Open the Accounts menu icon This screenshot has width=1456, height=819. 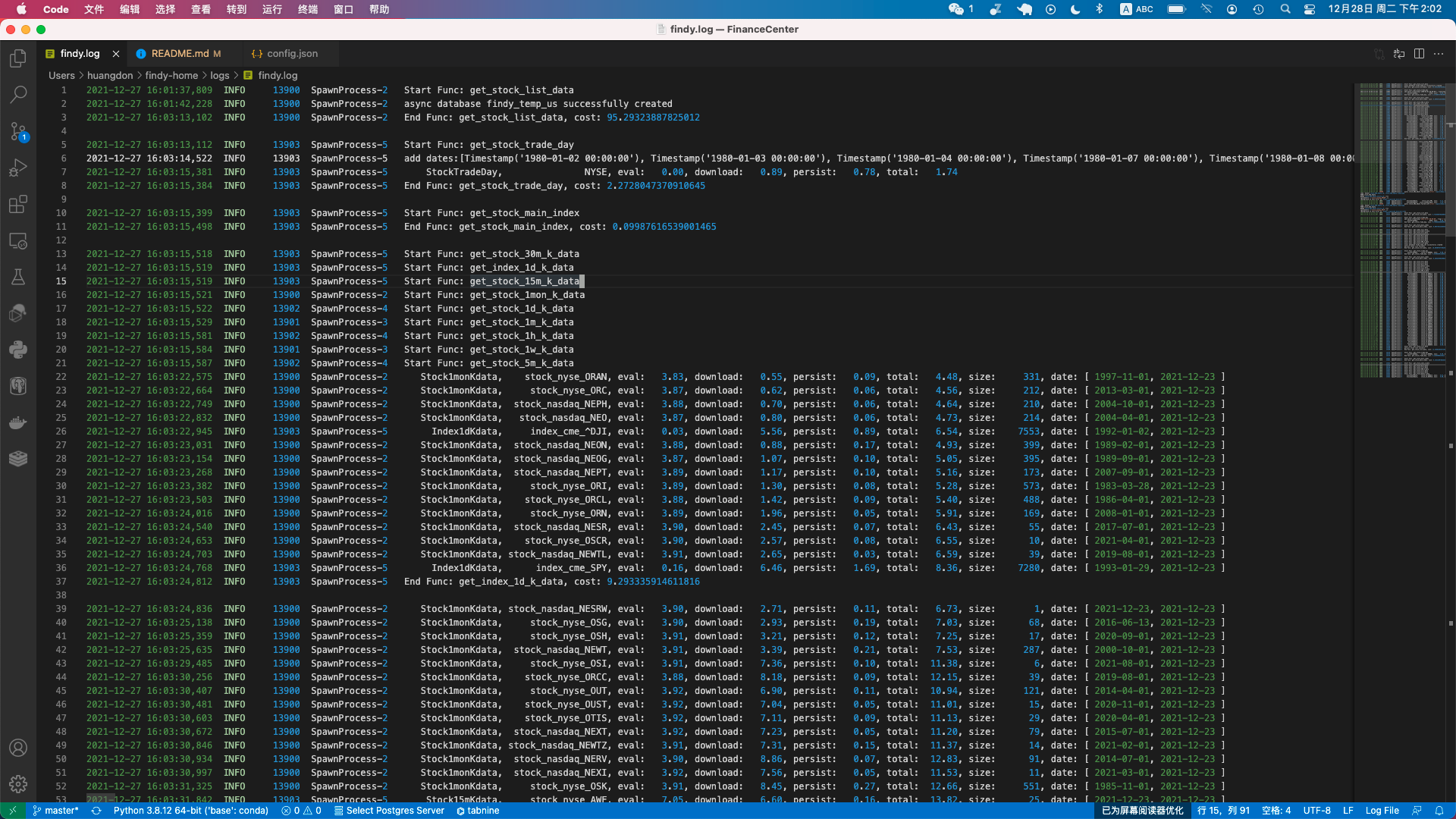click(18, 748)
